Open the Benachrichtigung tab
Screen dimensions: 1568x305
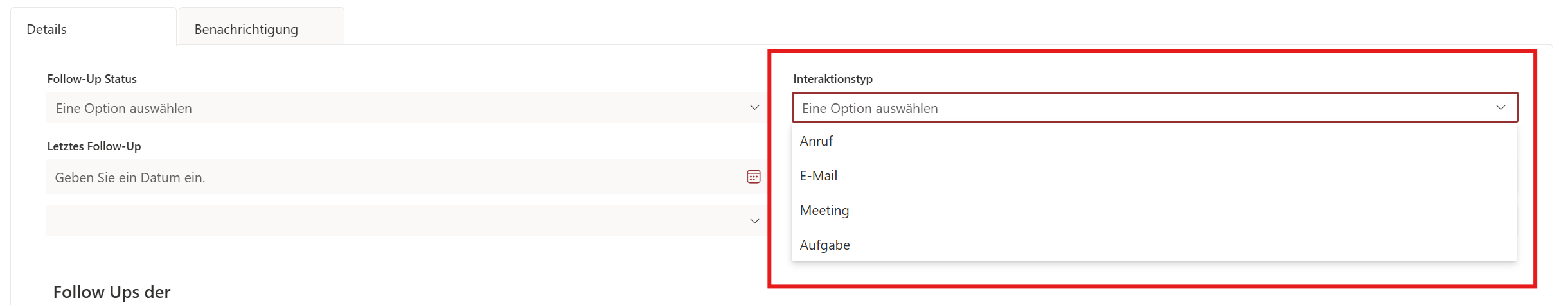246,30
